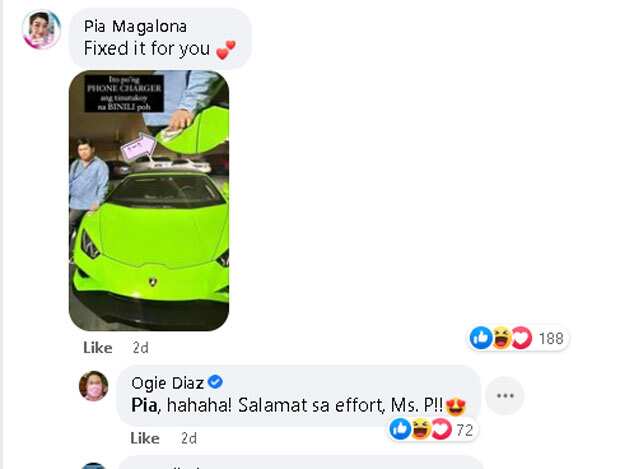Click Pia Magalona's name link

coord(135,26)
